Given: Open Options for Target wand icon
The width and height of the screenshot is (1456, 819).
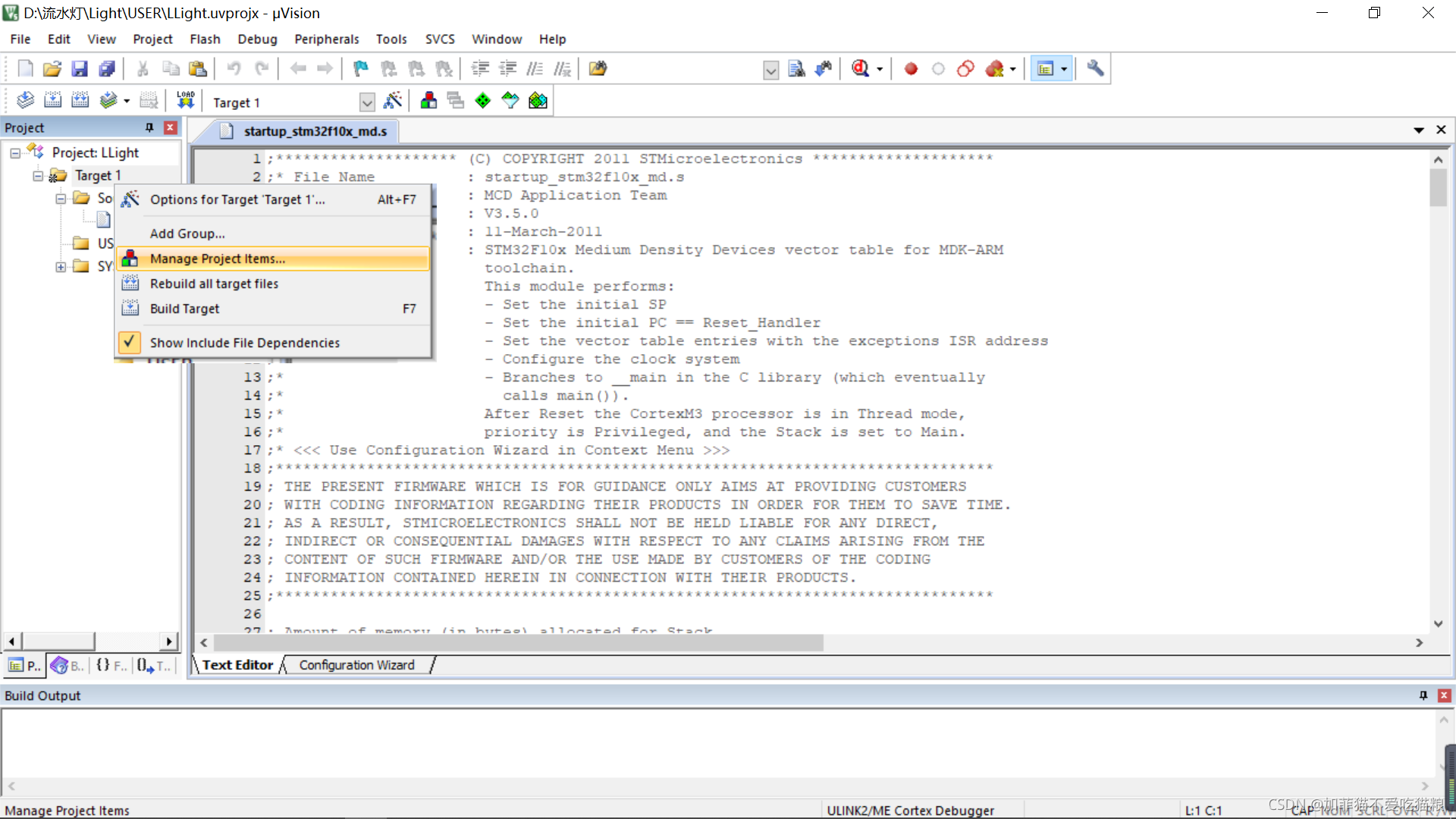Looking at the screenshot, I should click(x=393, y=101).
